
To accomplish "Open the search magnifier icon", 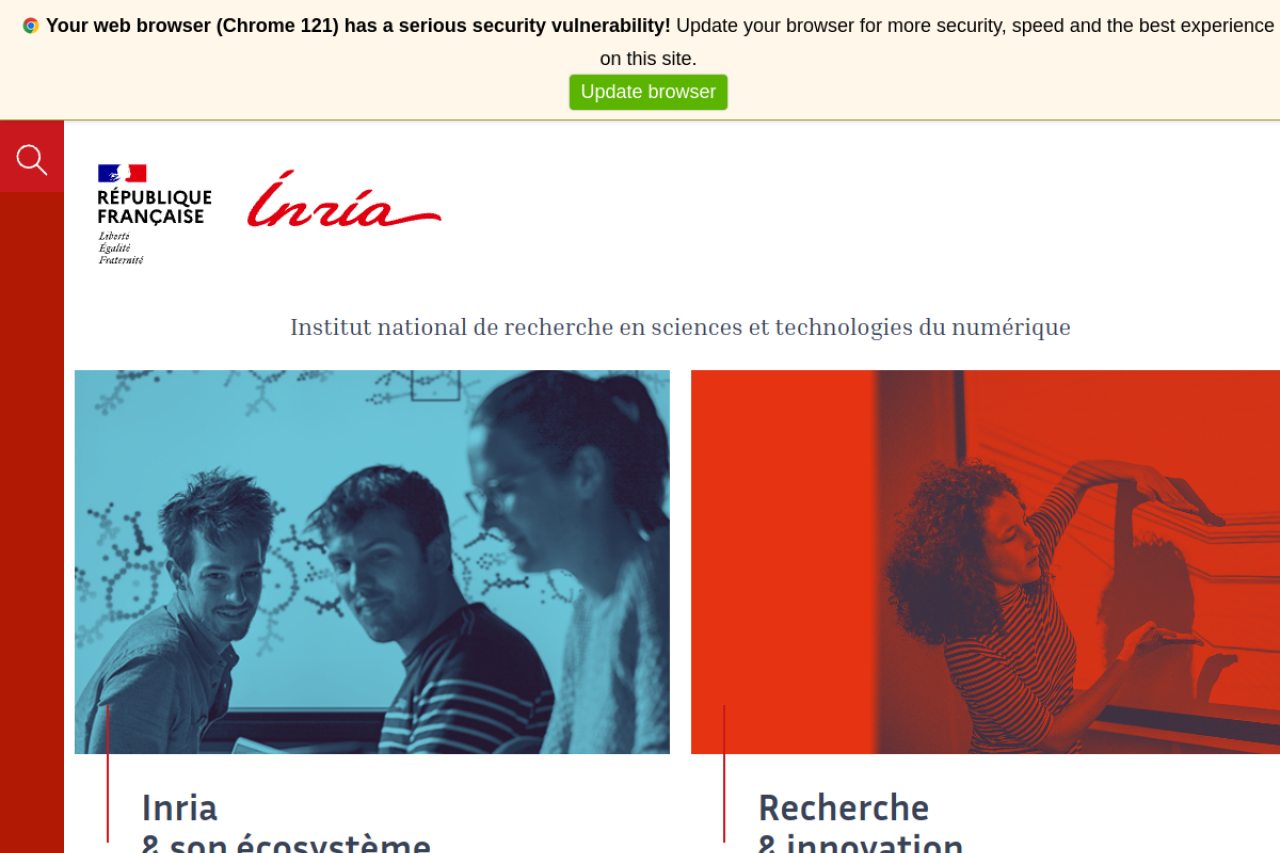I will (32, 160).
